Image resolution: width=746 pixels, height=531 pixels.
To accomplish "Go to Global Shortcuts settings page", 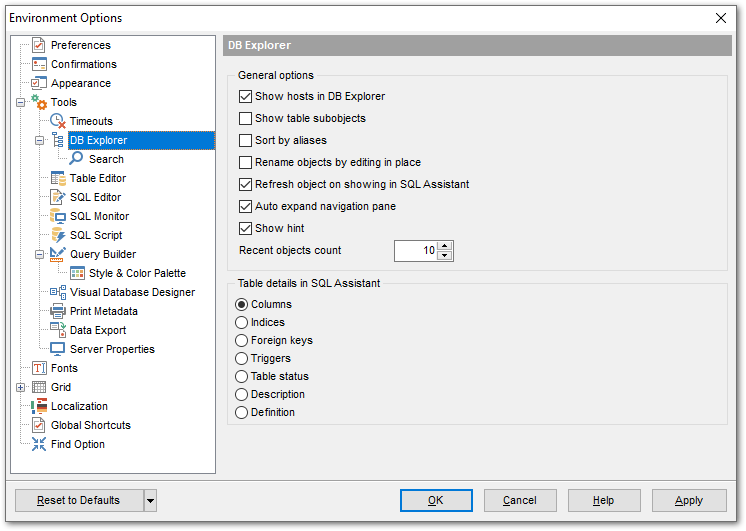I will click(90, 425).
